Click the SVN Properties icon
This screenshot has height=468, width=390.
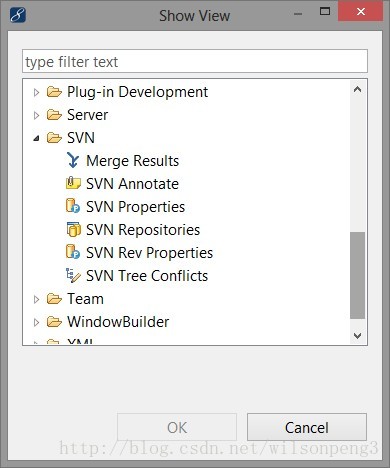[x=73, y=206]
